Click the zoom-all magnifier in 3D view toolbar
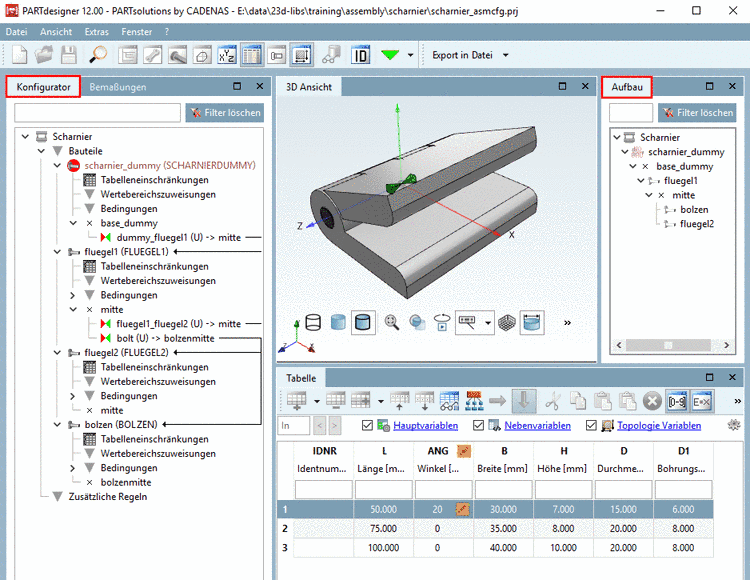The width and height of the screenshot is (750, 580). 391,322
